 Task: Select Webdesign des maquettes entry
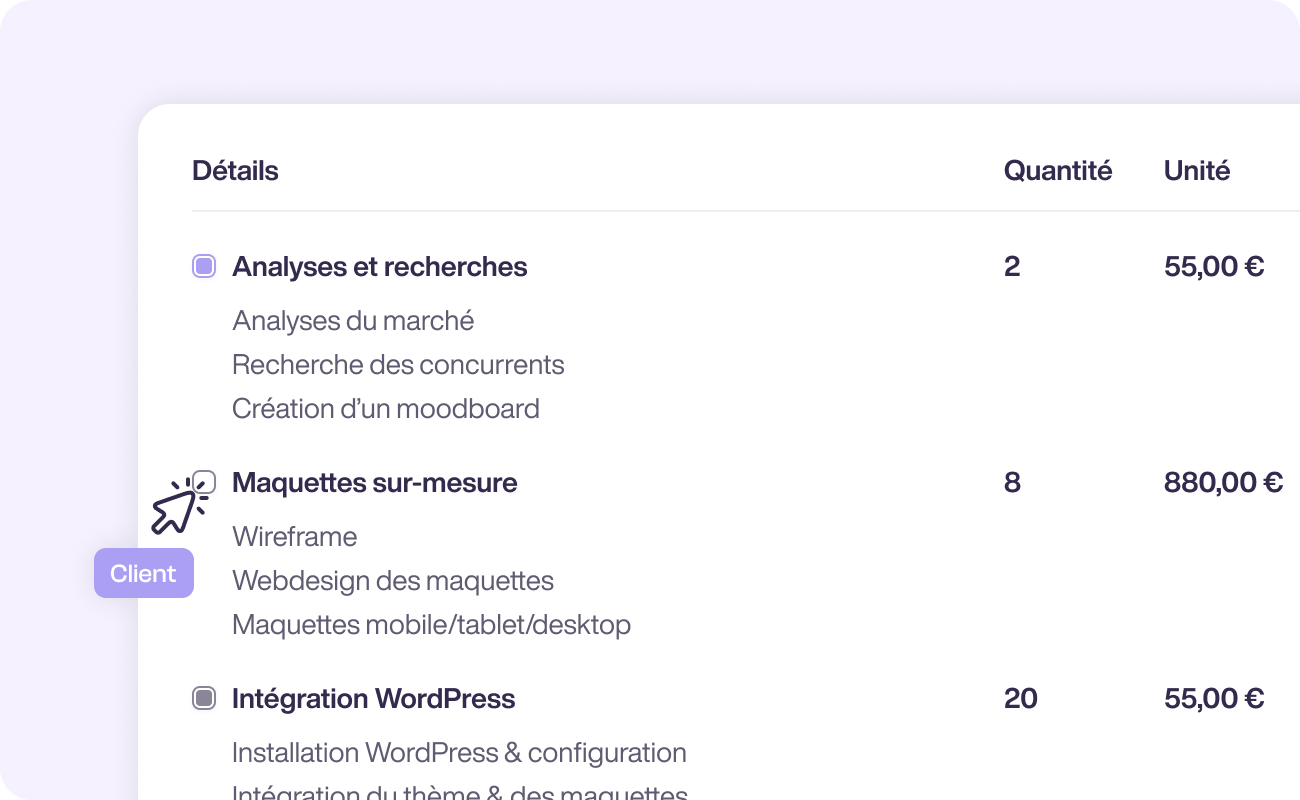tap(393, 580)
